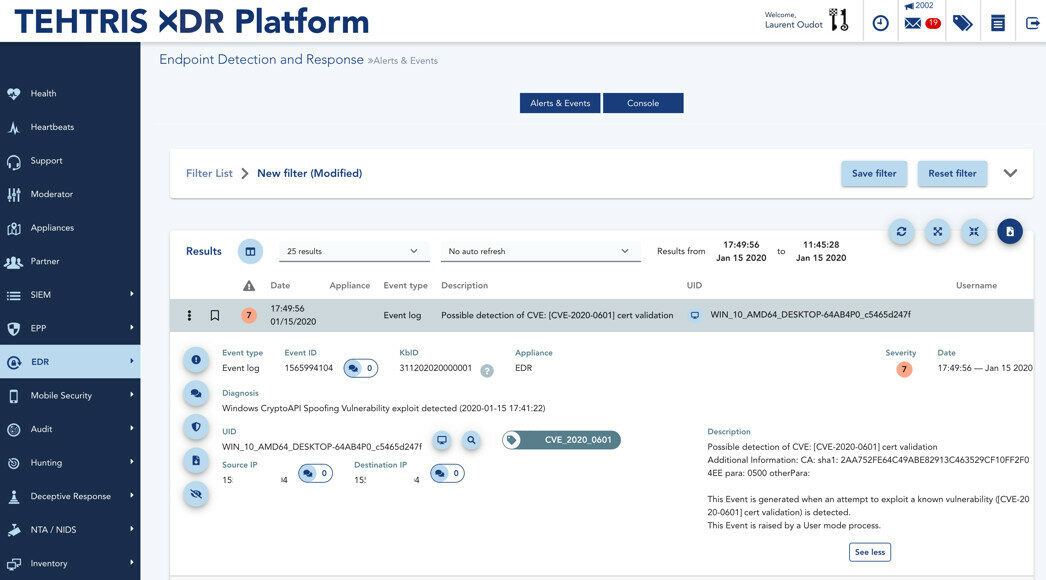Click the Appliances map icon
1046x580 pixels.
tap(14, 228)
